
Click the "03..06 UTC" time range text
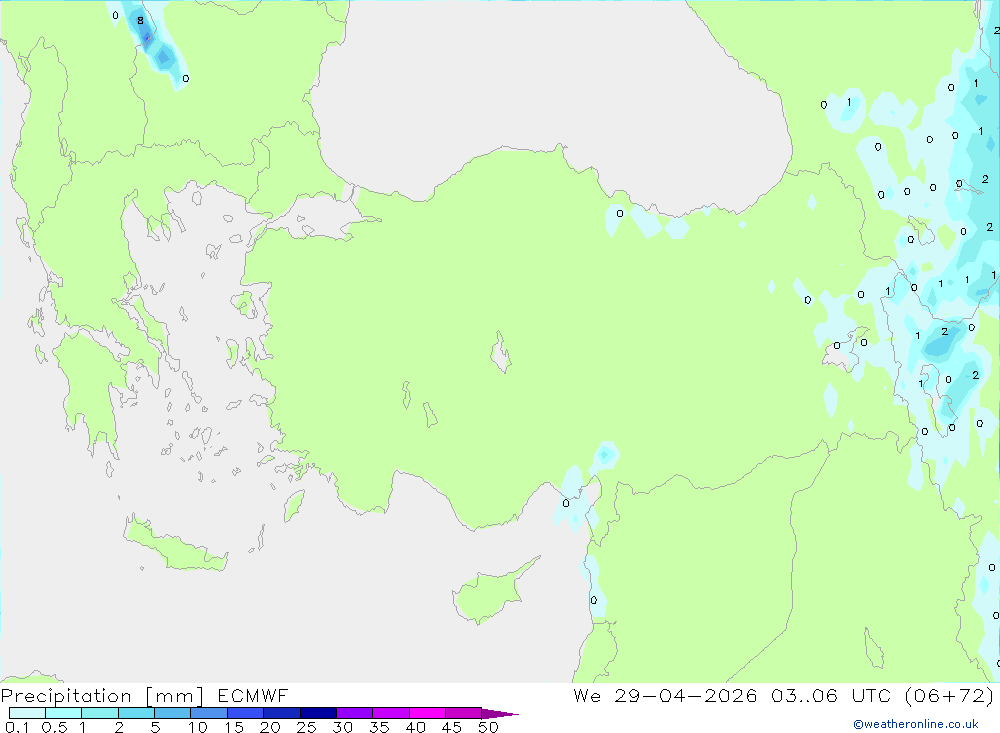830,696
